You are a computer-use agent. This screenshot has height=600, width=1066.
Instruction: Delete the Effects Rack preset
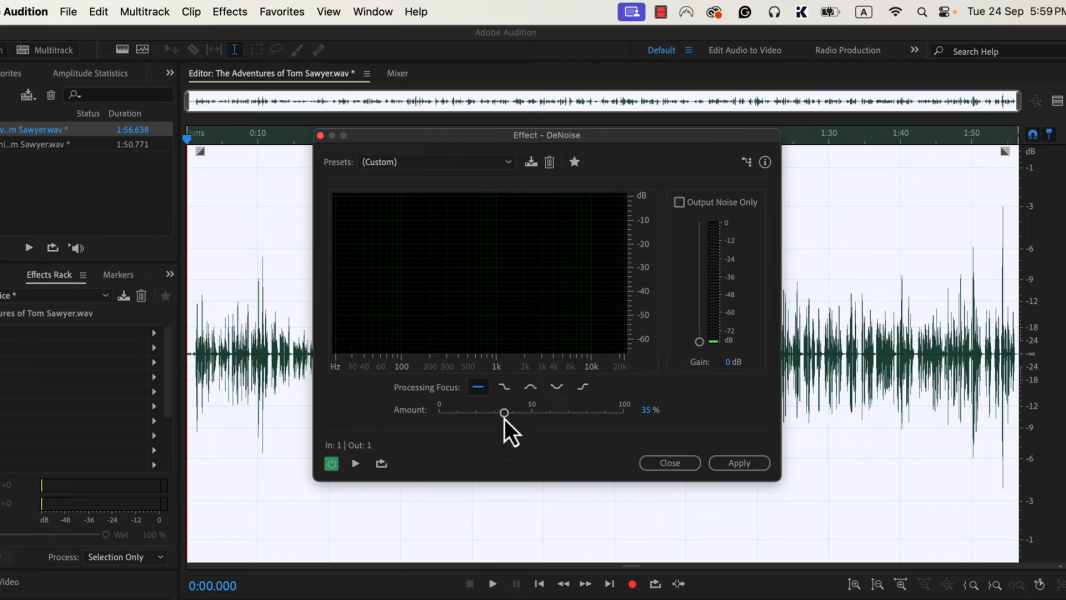(141, 296)
